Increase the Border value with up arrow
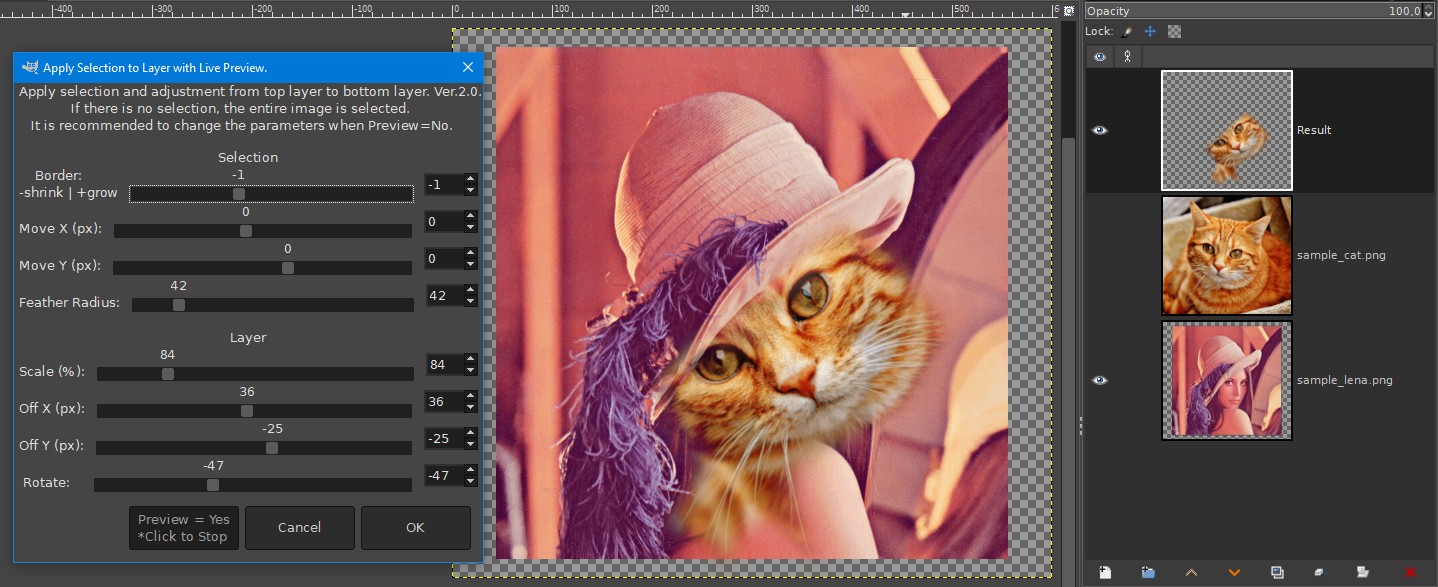The width and height of the screenshot is (1438, 587). tap(471, 179)
